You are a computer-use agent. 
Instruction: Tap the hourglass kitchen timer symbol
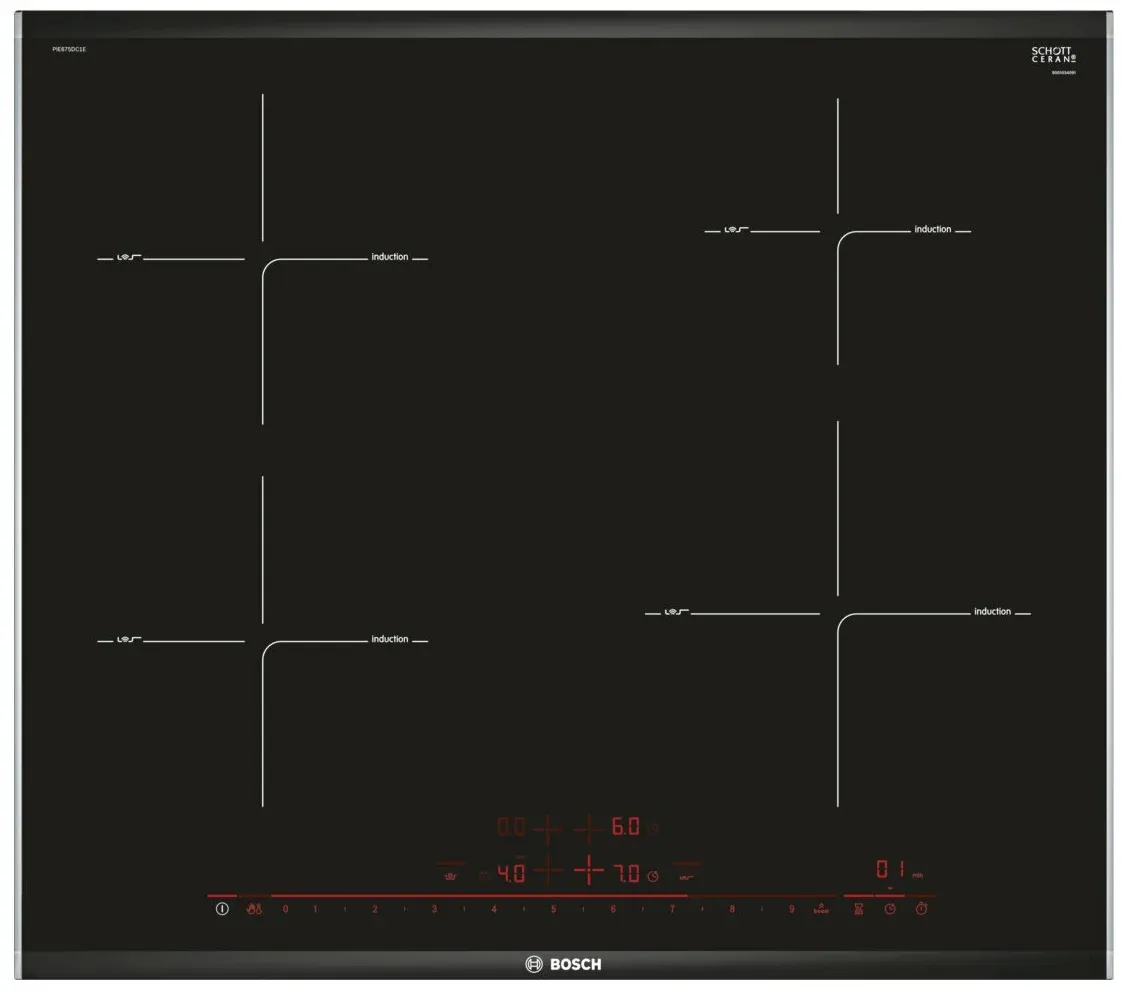click(x=859, y=909)
